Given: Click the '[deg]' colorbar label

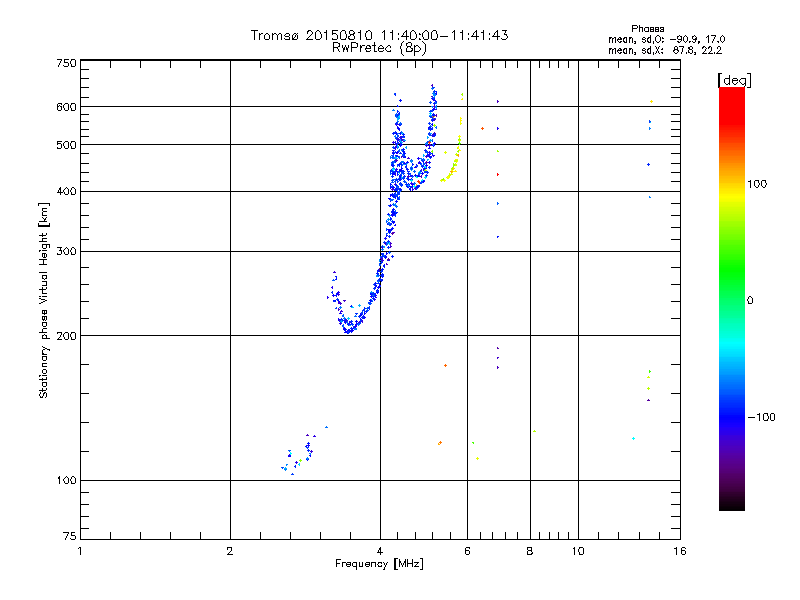Looking at the screenshot, I should click(734, 80).
